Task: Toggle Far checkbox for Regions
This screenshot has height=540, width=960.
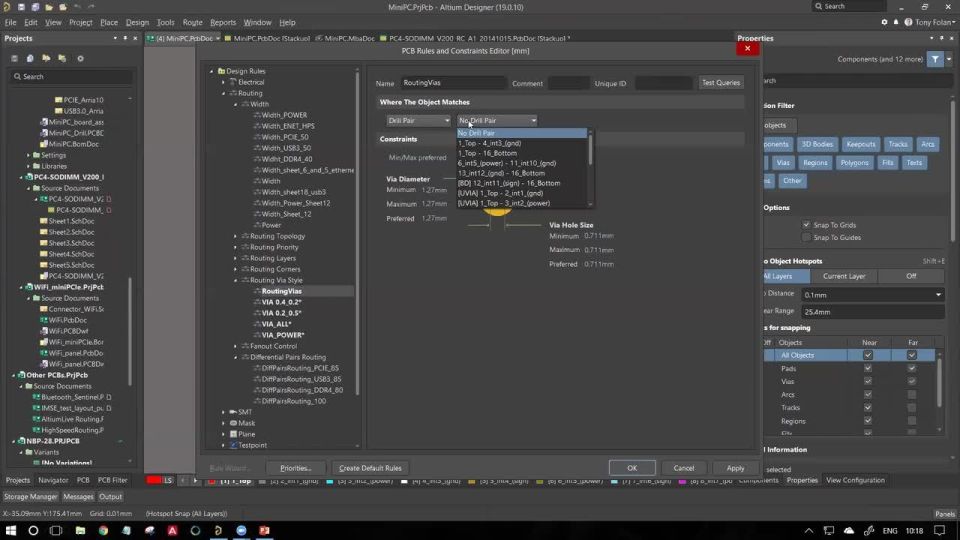Action: coord(912,421)
